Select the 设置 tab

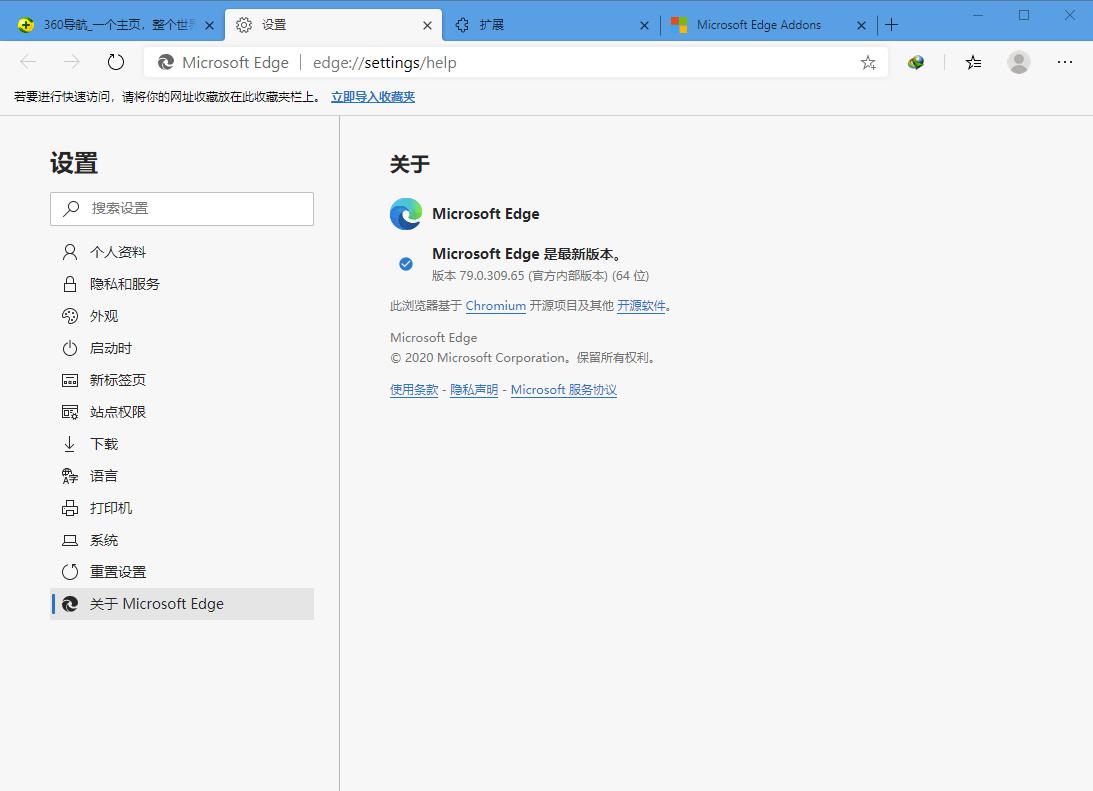coord(333,25)
